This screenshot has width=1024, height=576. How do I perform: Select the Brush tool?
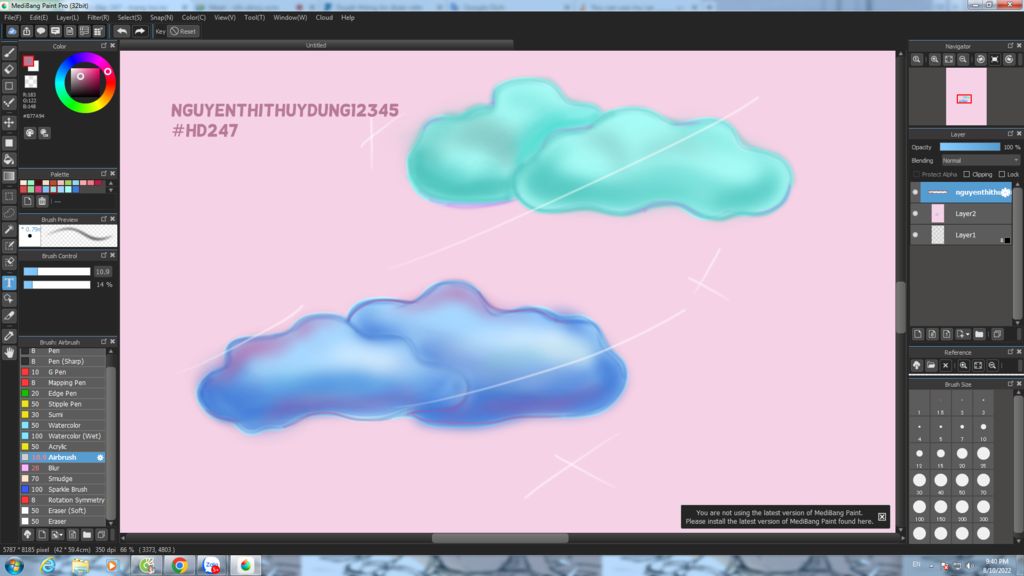click(9, 53)
